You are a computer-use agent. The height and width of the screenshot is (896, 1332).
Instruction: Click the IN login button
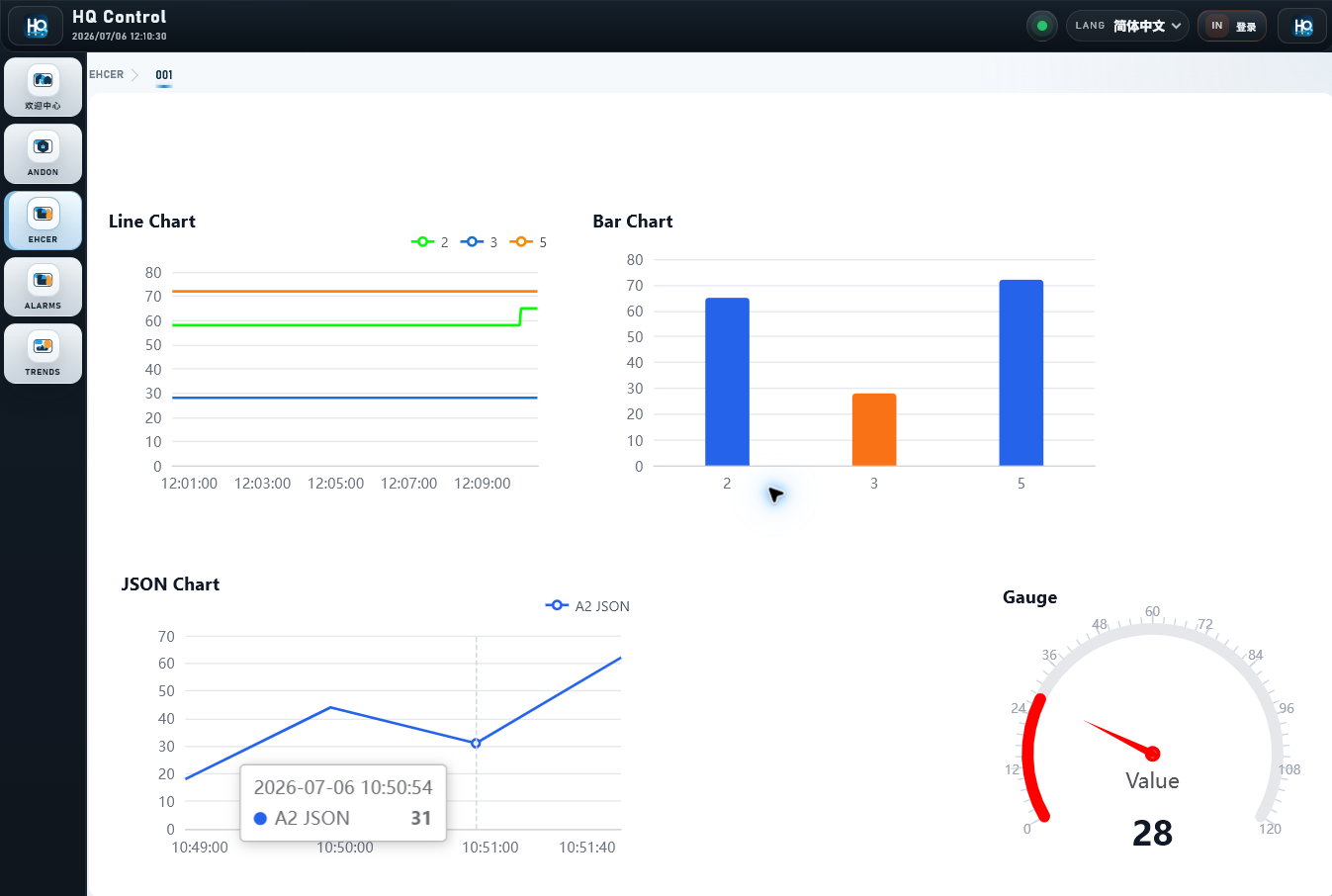[1232, 26]
